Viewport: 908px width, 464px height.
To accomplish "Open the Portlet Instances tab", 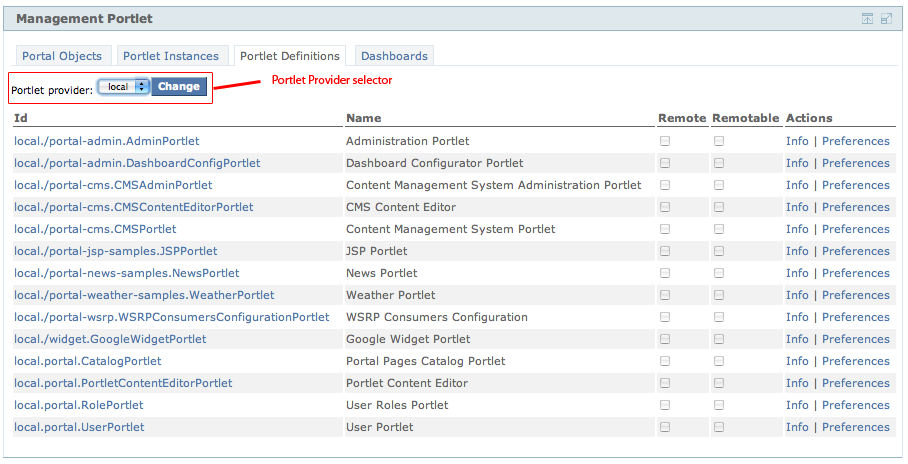I will point(169,56).
